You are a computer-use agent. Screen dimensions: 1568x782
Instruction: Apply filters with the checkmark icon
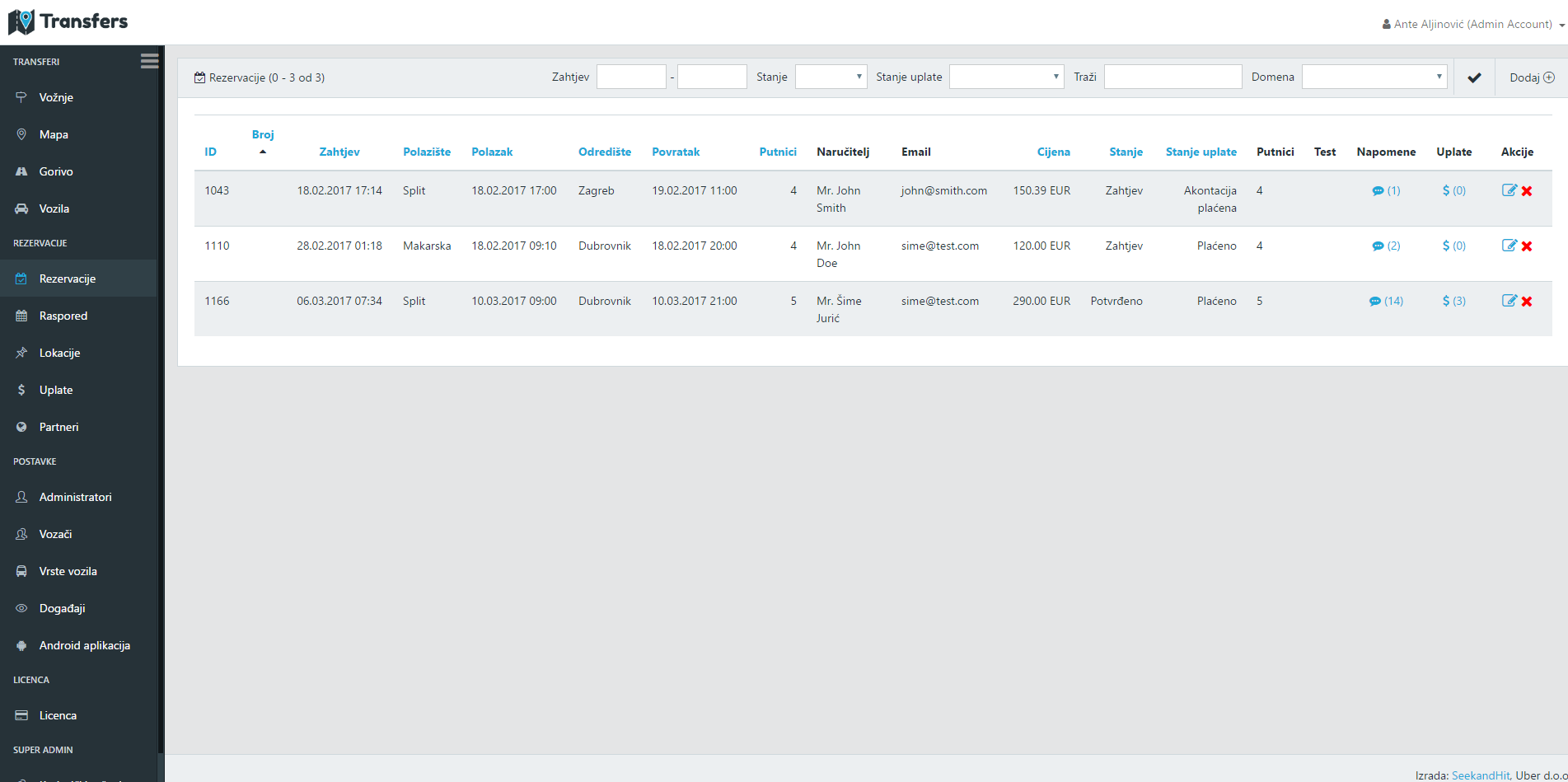tap(1474, 77)
